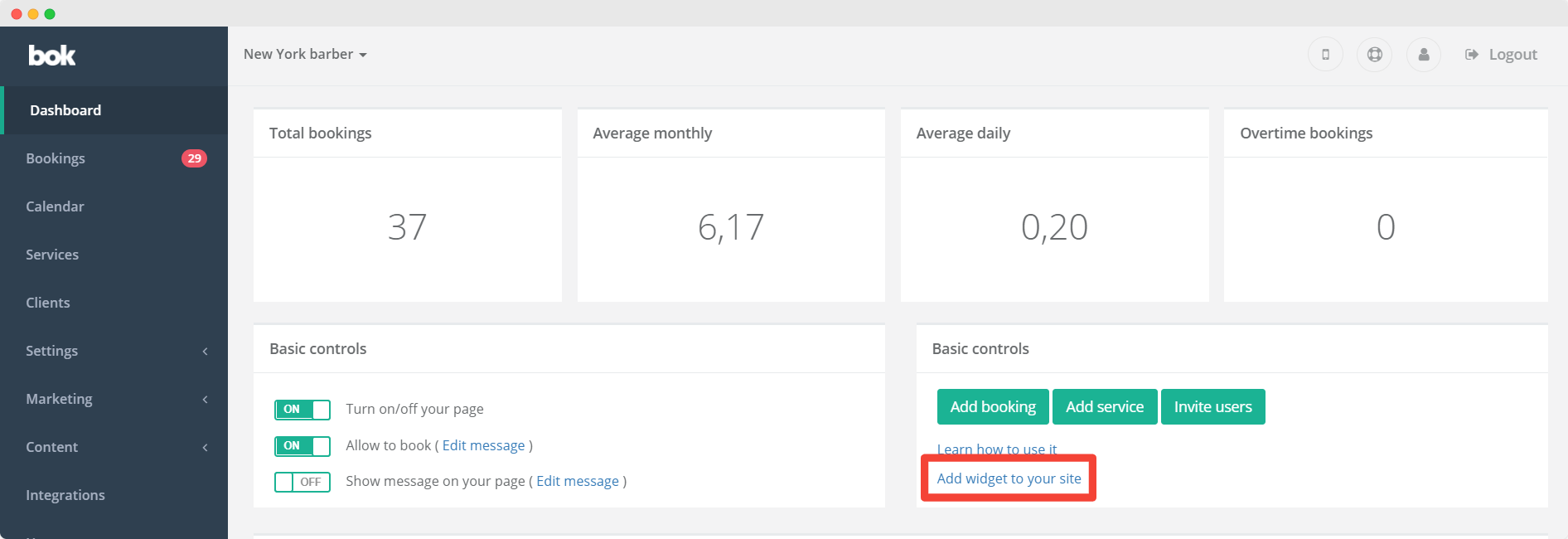Click the macOS green fullscreen button
This screenshot has width=1568, height=539.
50,14
